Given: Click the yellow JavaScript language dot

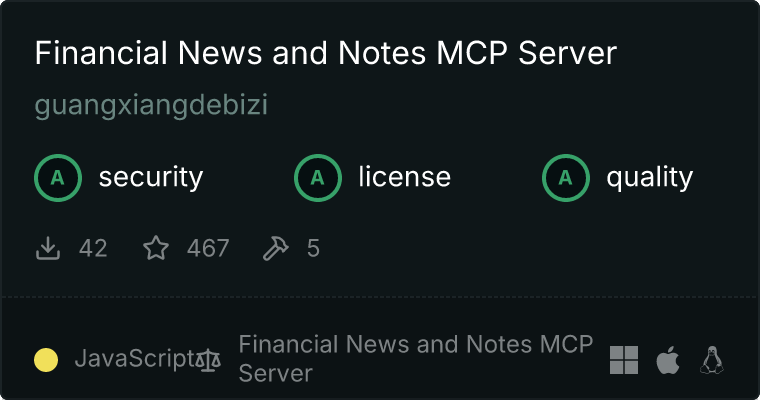Looking at the screenshot, I should [46, 360].
